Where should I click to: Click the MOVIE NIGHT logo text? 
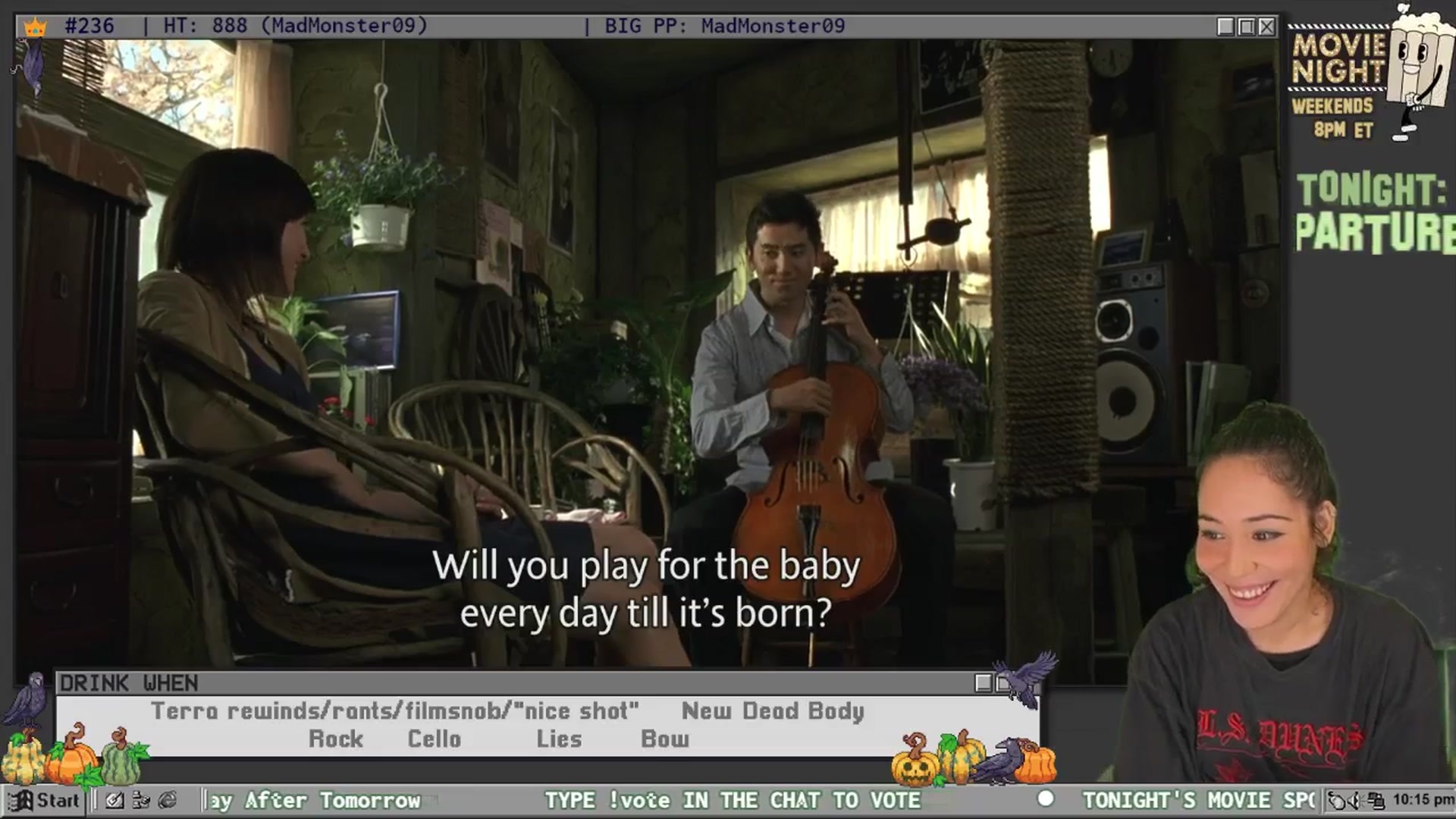[x=1338, y=58]
